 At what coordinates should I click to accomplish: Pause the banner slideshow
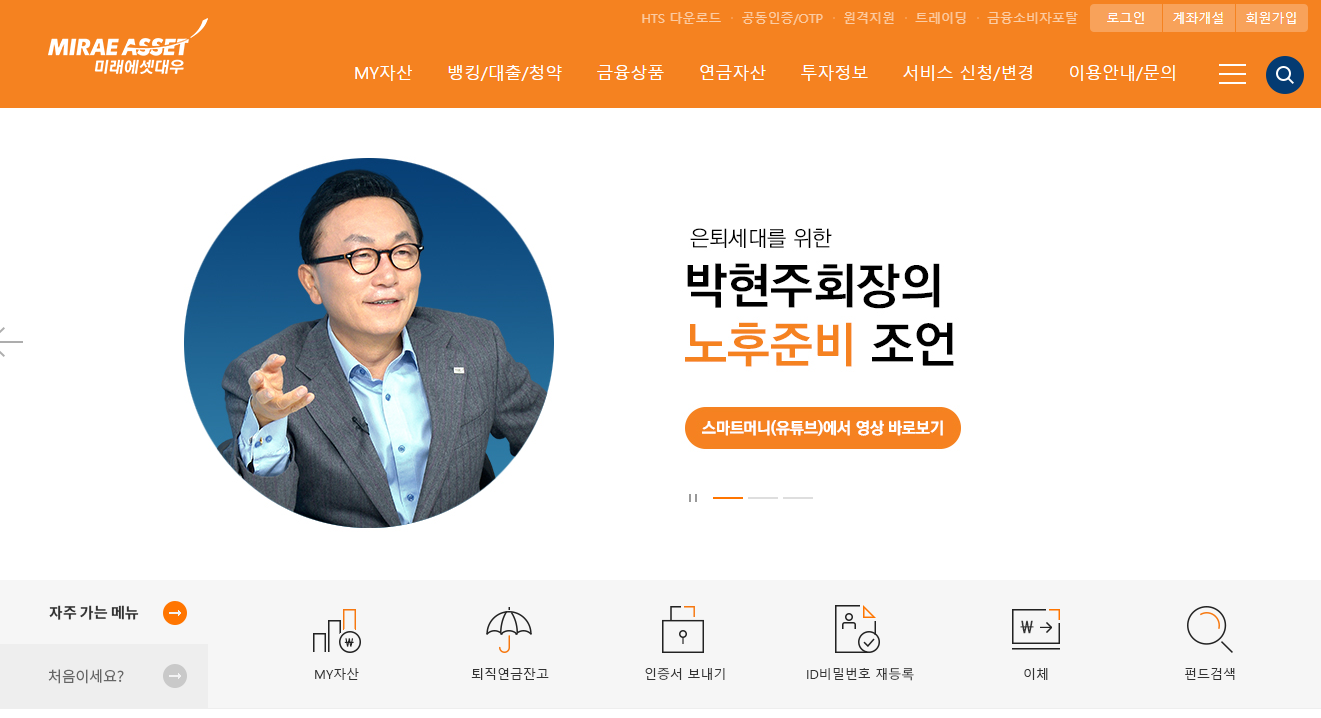tap(692, 498)
